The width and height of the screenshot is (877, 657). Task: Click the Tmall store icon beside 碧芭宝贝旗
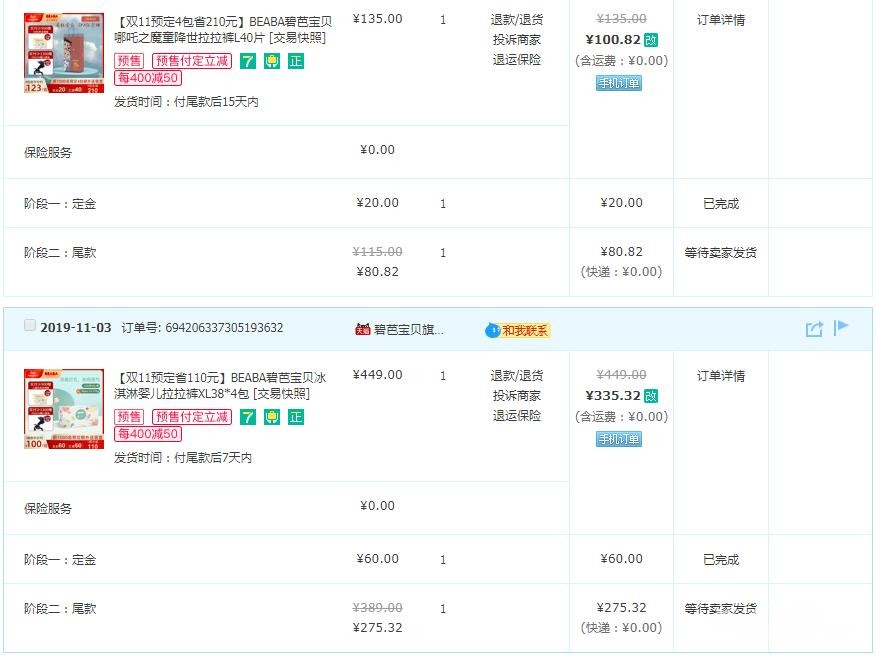pyautogui.click(x=363, y=329)
